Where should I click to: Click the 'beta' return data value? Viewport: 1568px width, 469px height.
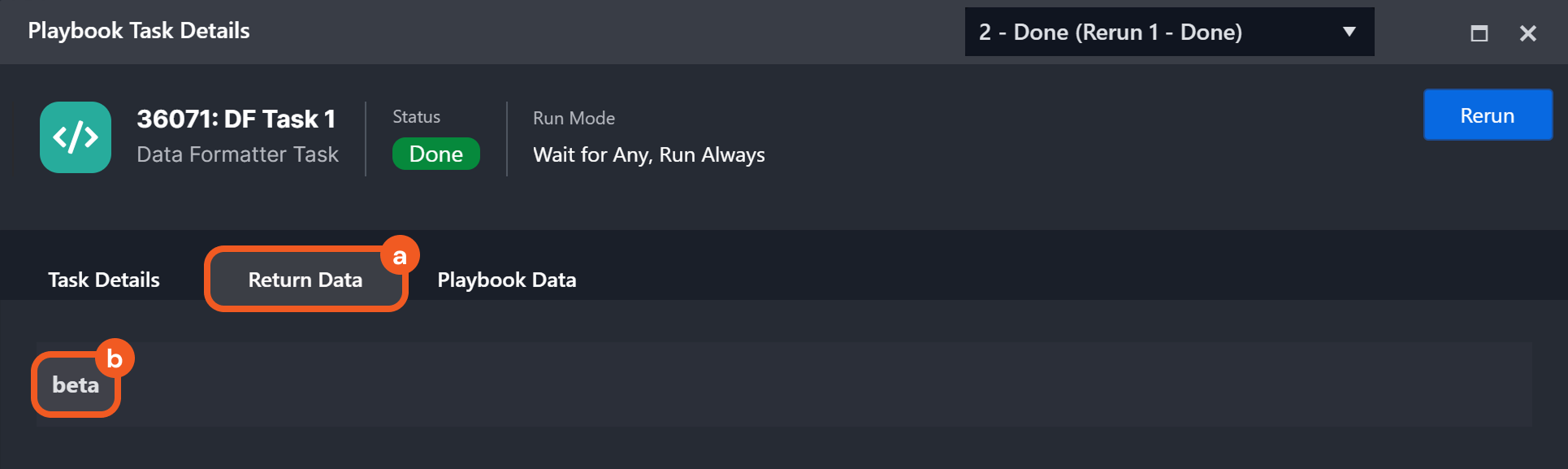pyautogui.click(x=76, y=384)
